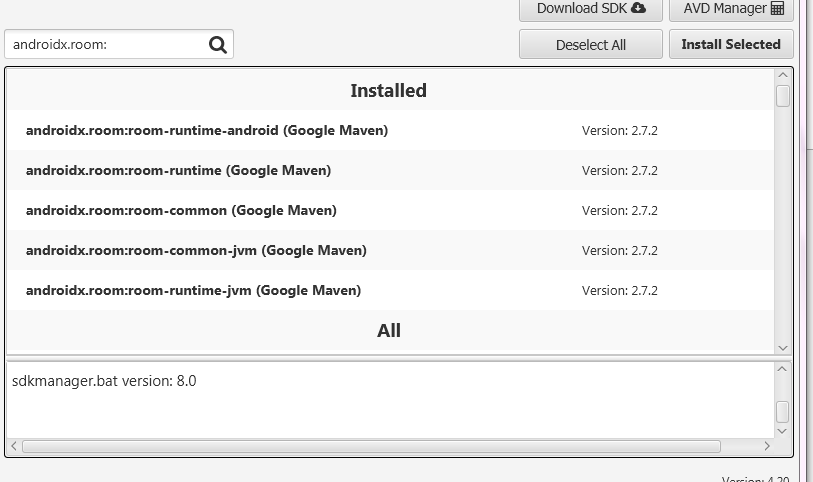Click package list scroll up arrow

point(783,75)
